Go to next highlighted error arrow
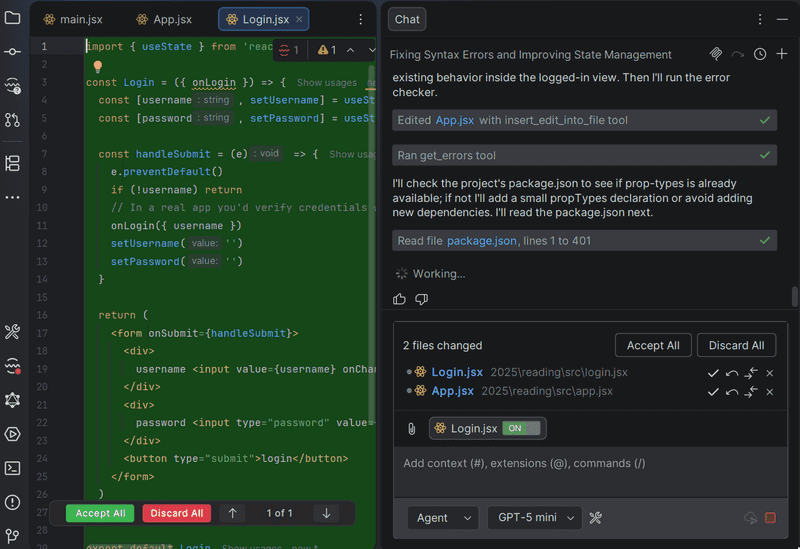 coord(371,50)
